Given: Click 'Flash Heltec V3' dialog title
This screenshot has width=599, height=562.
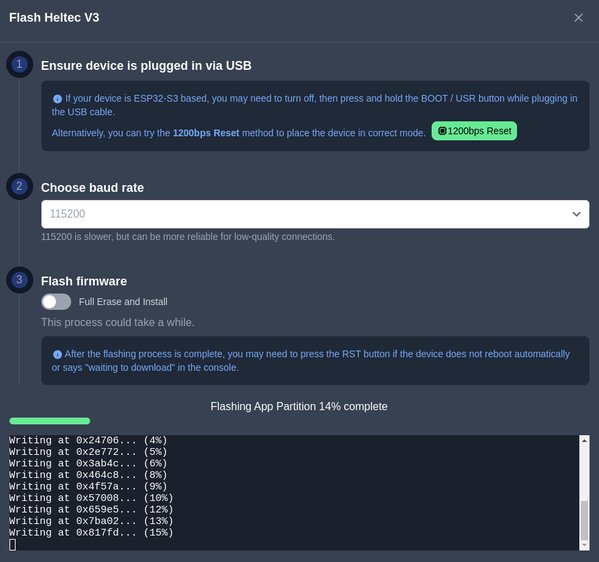Looking at the screenshot, I should pos(54,18).
